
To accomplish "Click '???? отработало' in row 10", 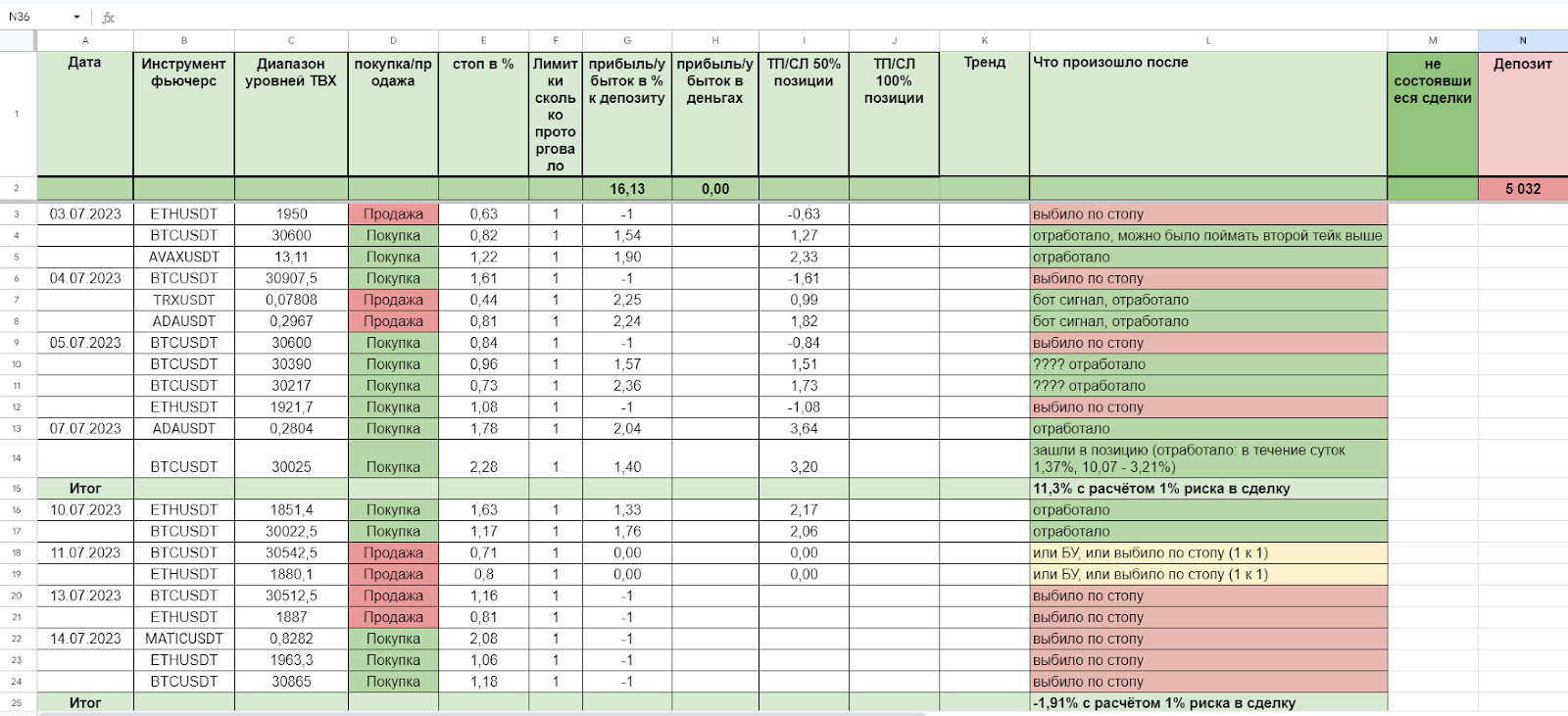I will pyautogui.click(x=1208, y=364).
